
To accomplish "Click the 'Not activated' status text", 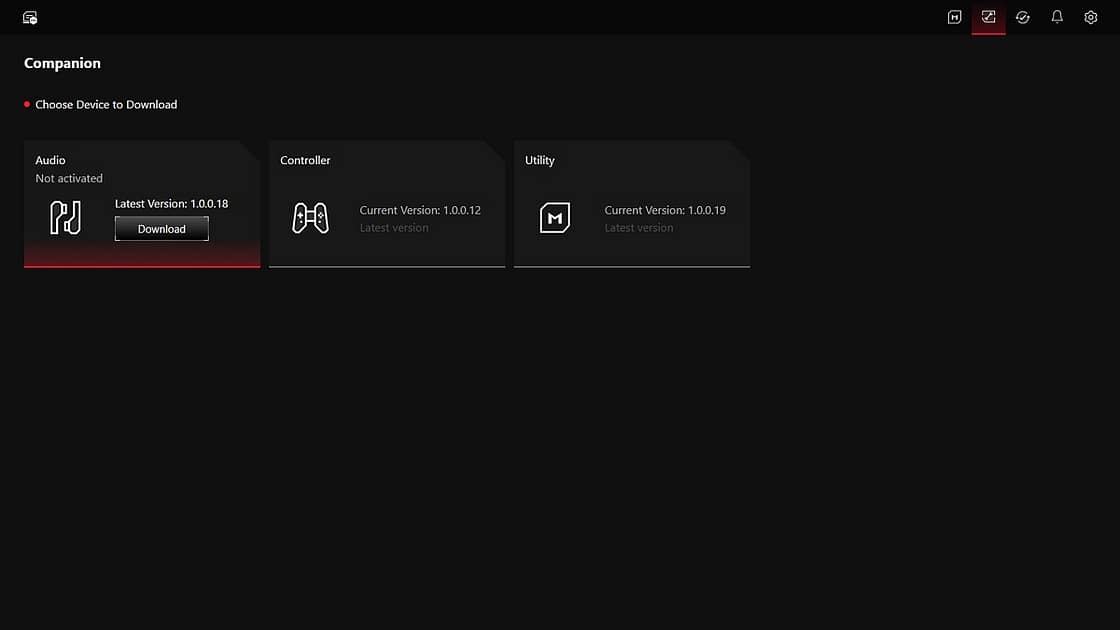I will [69, 178].
